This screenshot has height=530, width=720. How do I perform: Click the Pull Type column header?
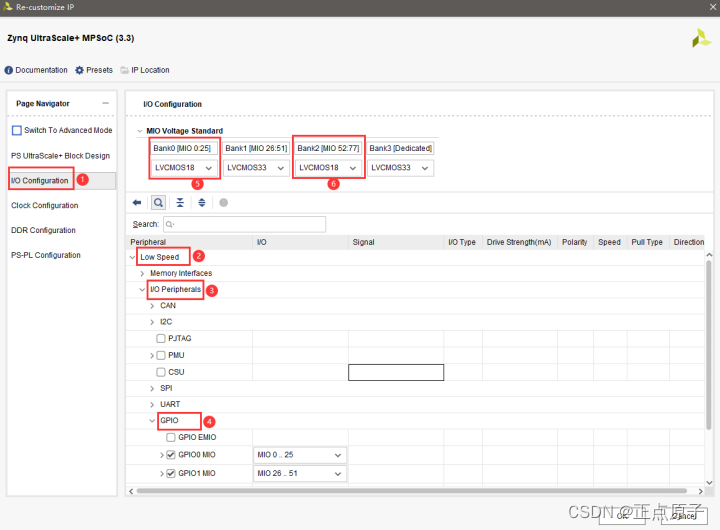(x=647, y=242)
